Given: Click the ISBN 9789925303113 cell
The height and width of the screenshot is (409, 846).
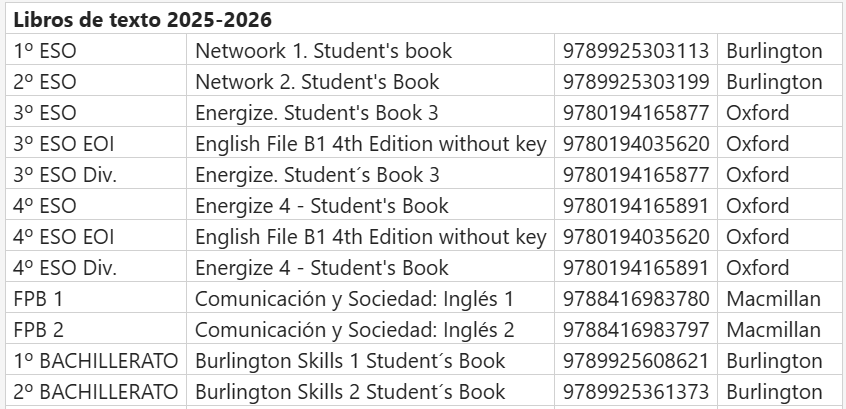Looking at the screenshot, I should 636,51.
